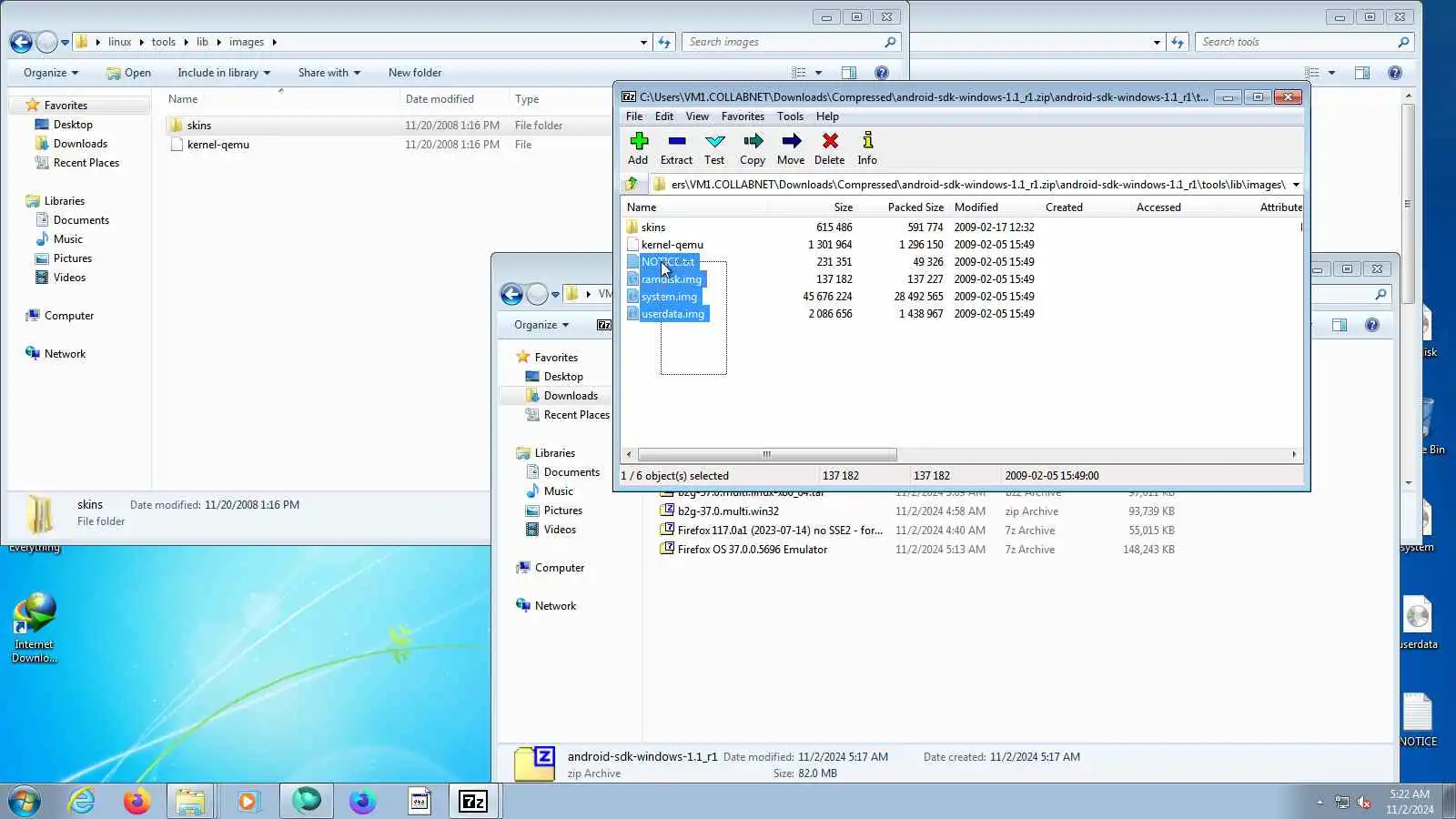Run Test on the archive in 7-Zip
Viewport: 1456px width, 819px height.
(x=714, y=147)
